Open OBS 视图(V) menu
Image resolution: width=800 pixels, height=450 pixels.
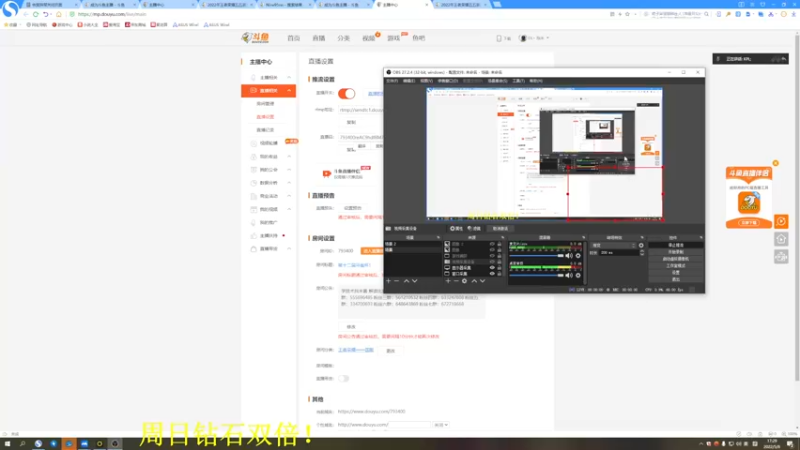click(427, 81)
